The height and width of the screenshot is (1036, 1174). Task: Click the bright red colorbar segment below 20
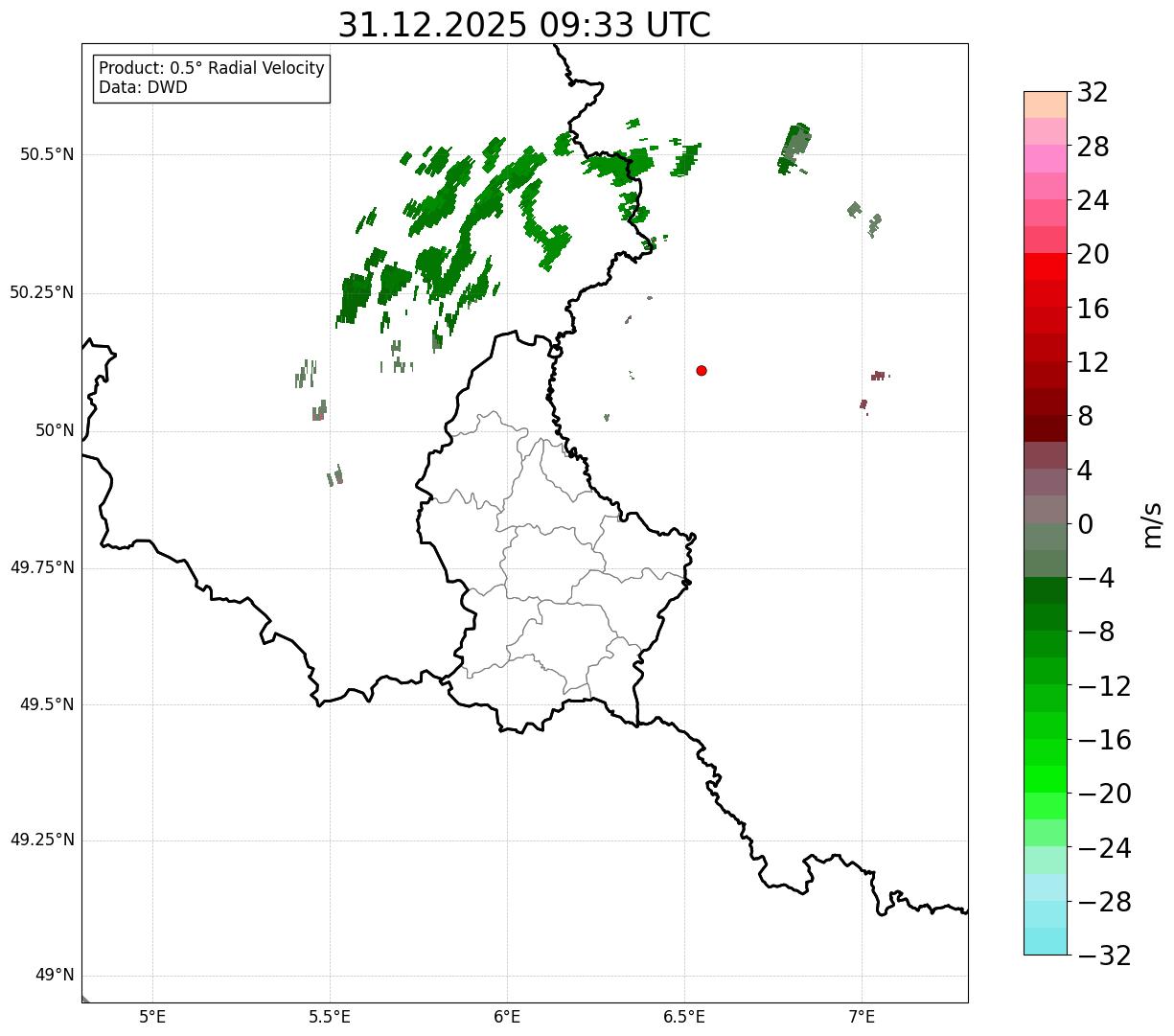[x=1046, y=266]
